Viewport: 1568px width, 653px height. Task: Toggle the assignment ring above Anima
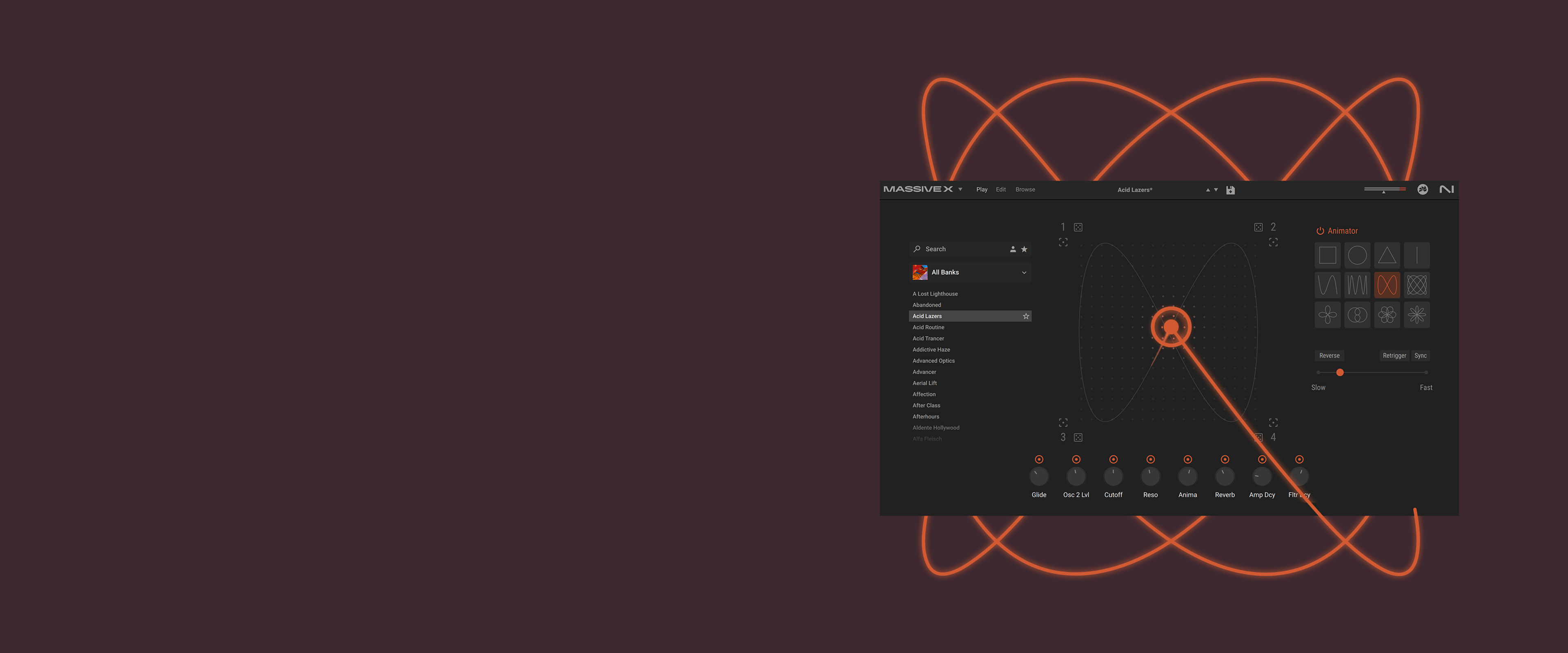[x=1187, y=459]
